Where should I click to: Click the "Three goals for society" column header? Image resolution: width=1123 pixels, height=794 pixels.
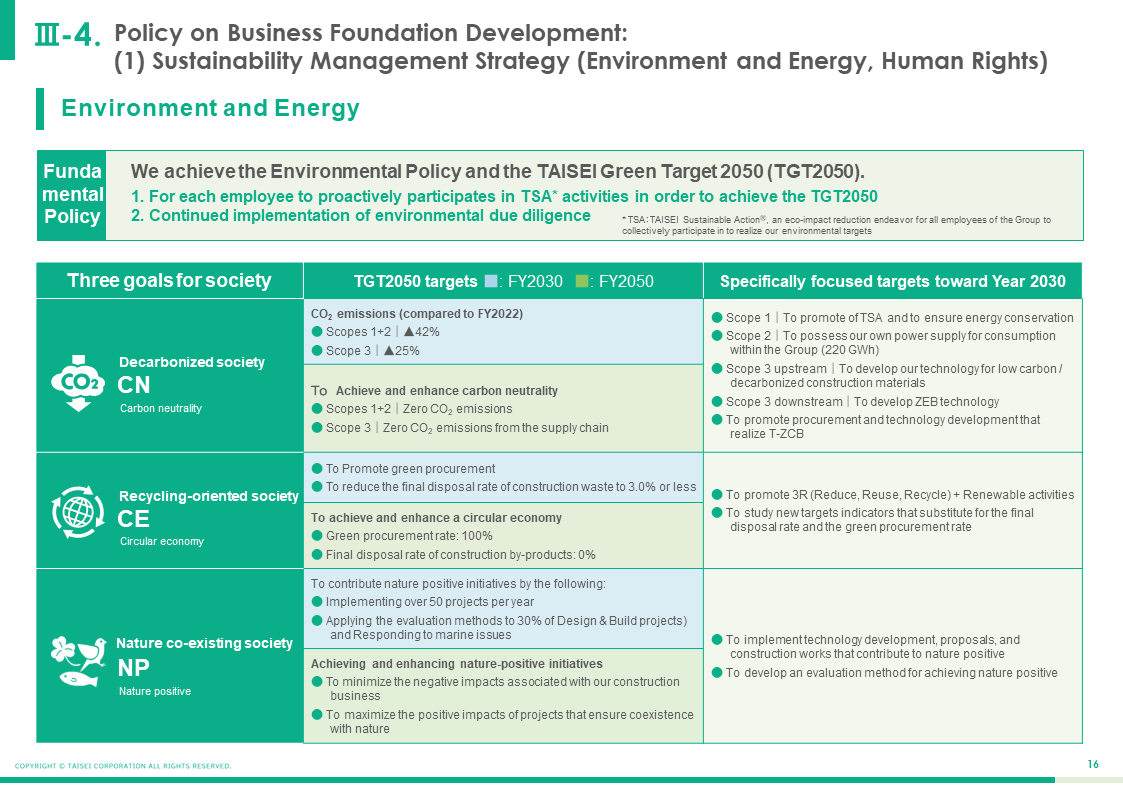169,281
